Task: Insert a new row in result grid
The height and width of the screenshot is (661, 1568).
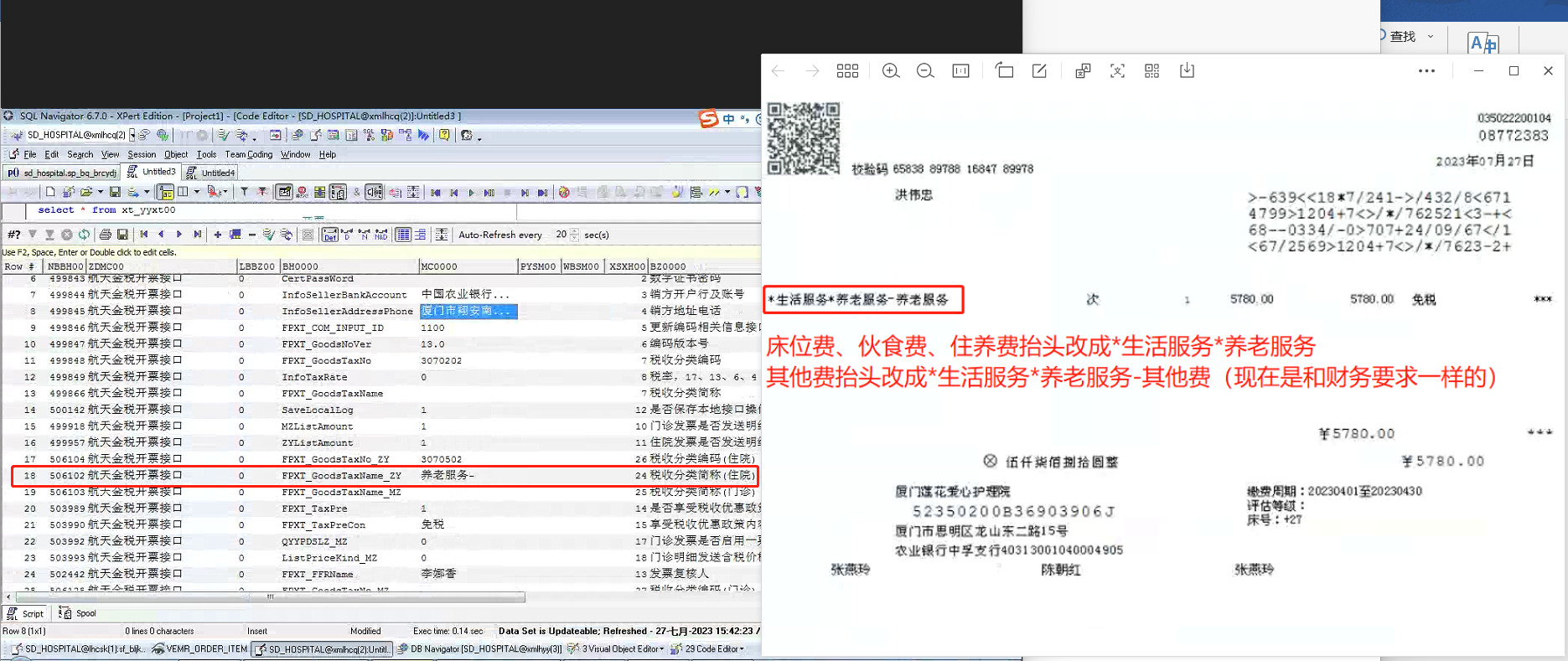Action: 218,235
